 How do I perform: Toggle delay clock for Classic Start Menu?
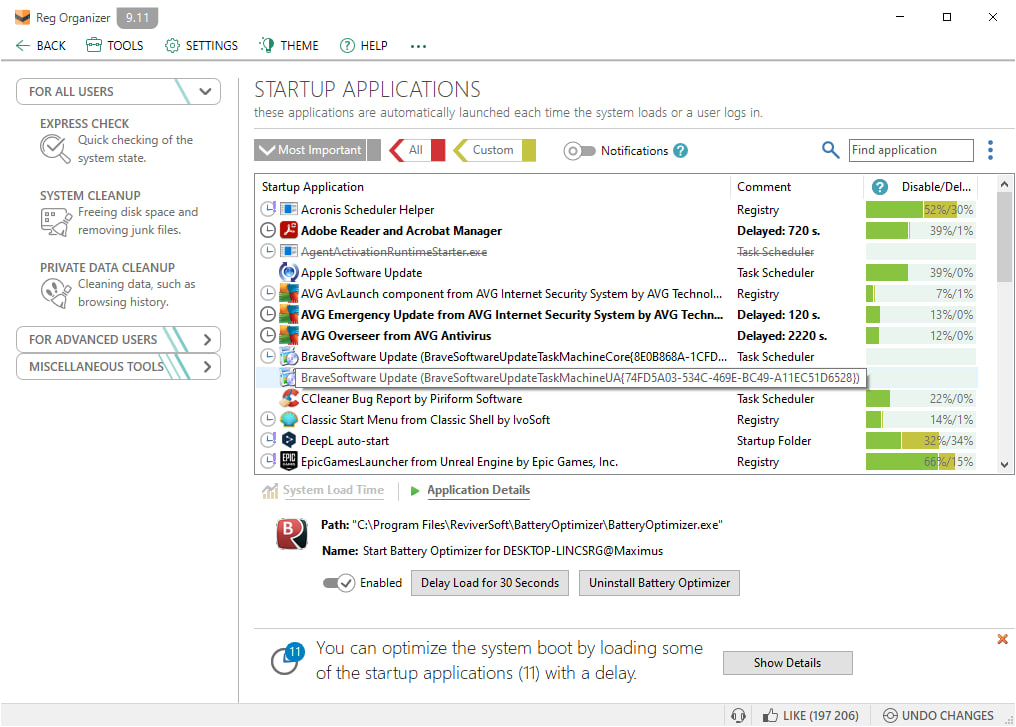pos(268,419)
